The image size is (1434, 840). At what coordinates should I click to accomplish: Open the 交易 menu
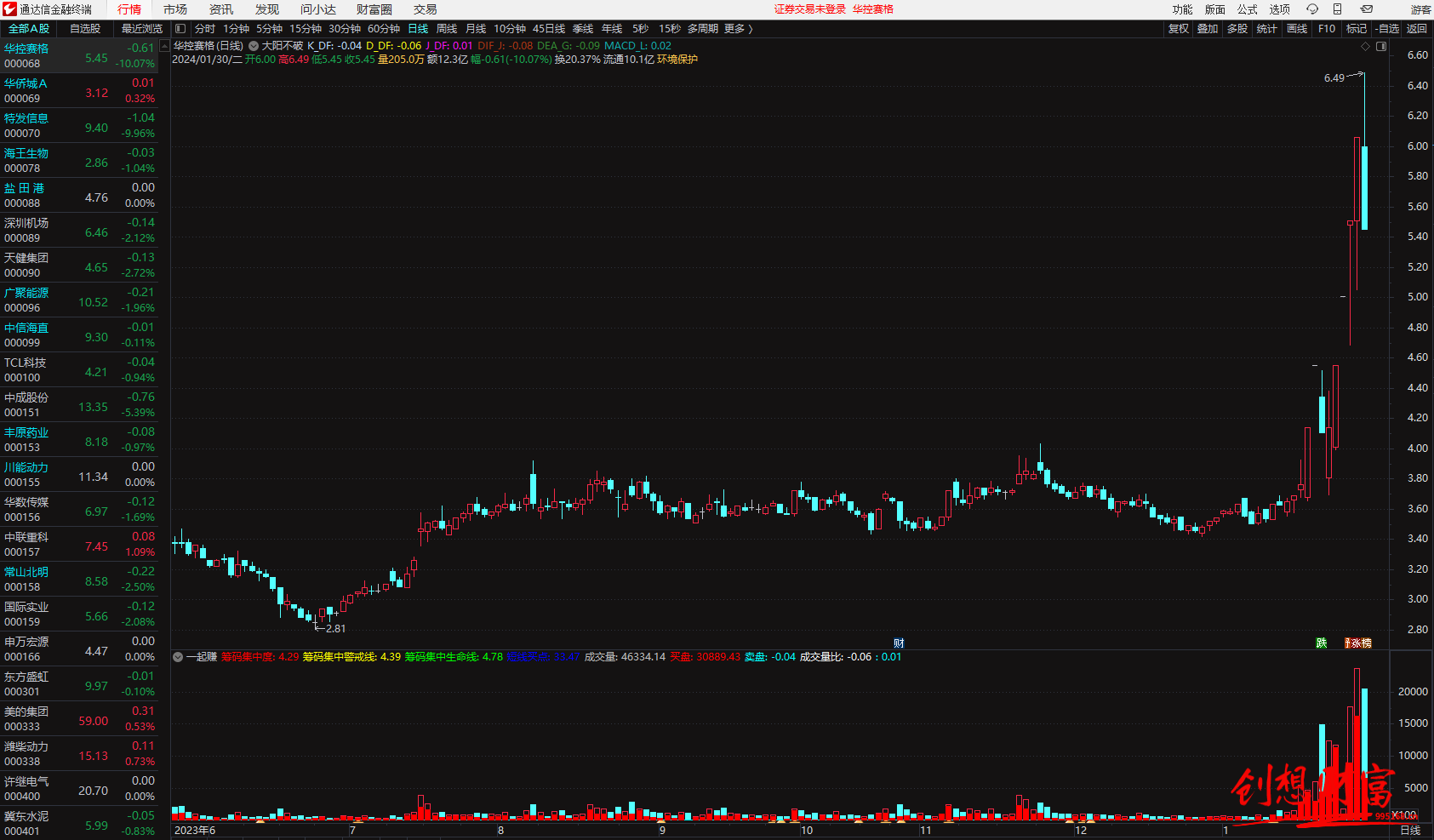426,9
